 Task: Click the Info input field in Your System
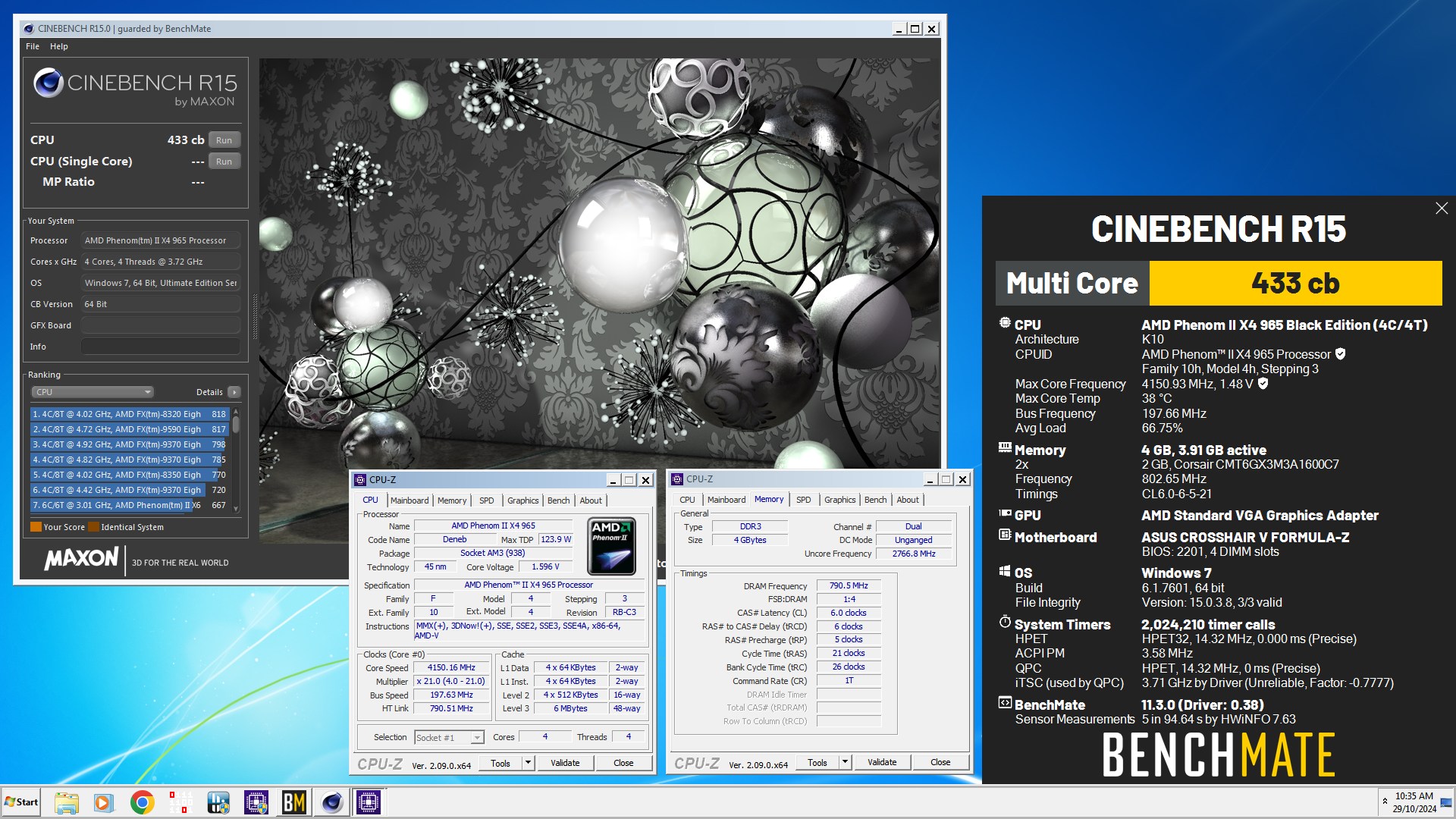pos(161,347)
